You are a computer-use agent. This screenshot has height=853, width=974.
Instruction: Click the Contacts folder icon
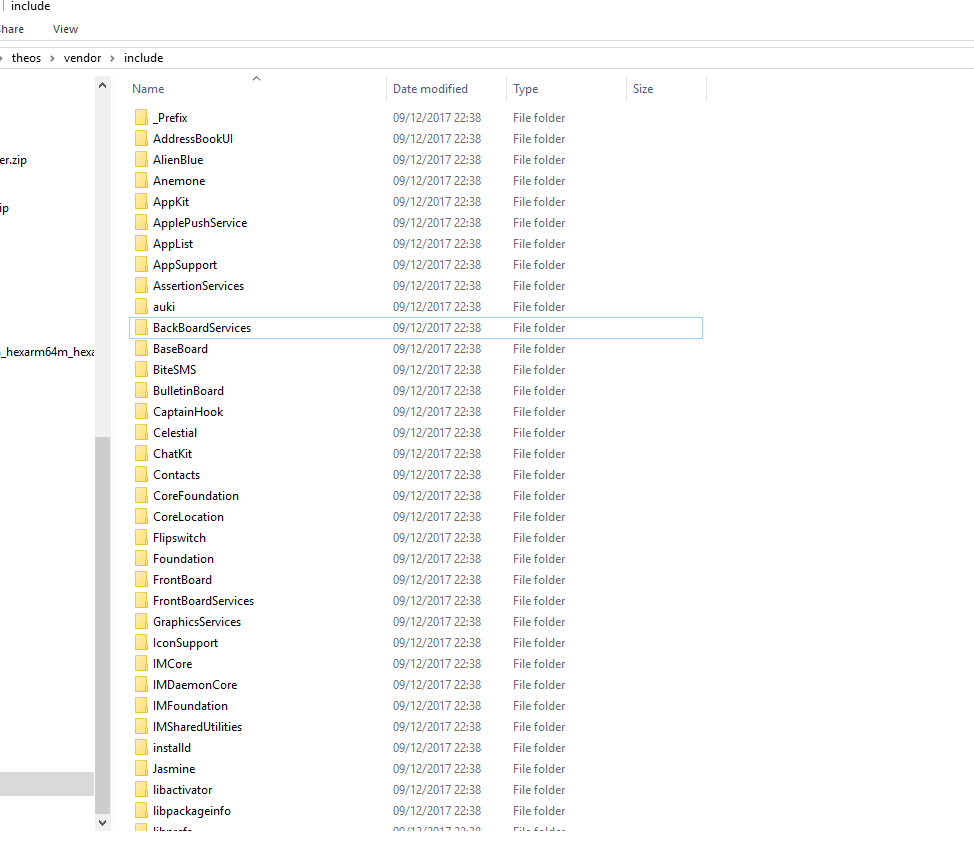tap(142, 475)
